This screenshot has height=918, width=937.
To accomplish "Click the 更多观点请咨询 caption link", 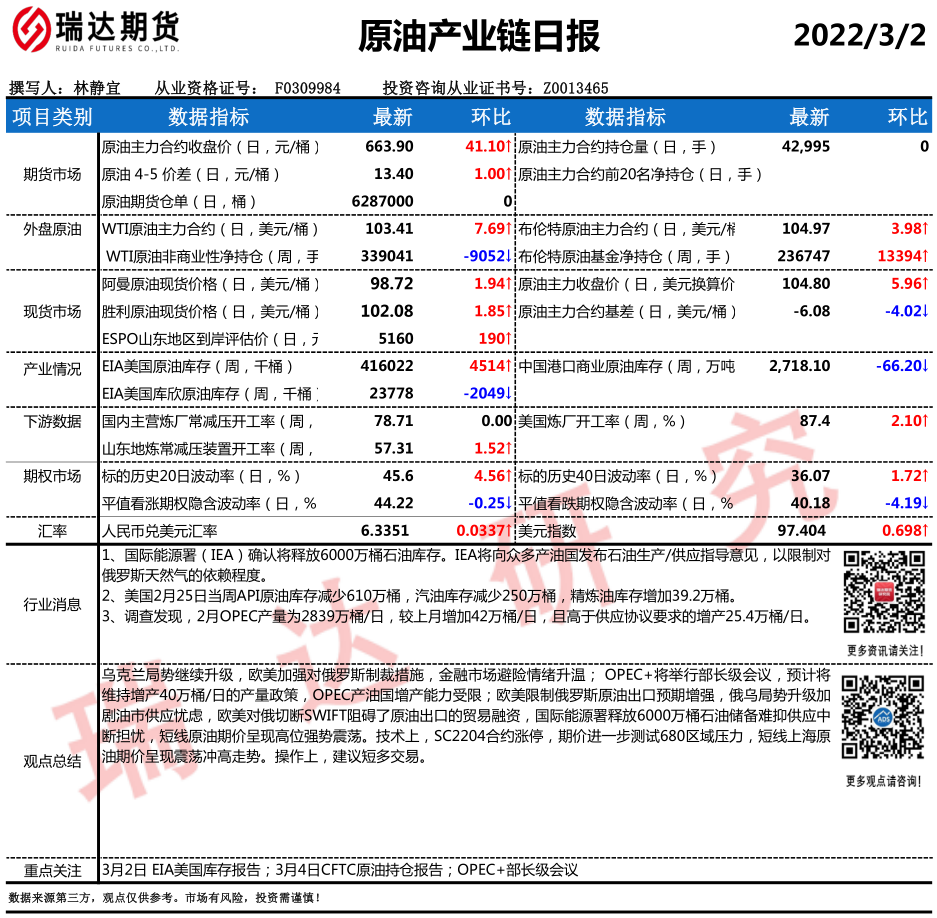I will 884,781.
